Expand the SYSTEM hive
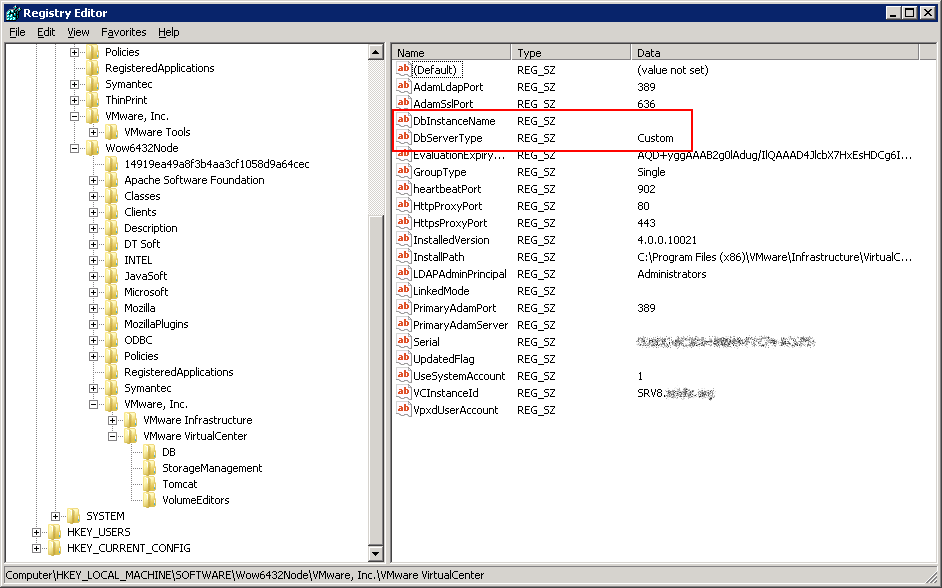The width and height of the screenshot is (942, 588). tap(55, 517)
